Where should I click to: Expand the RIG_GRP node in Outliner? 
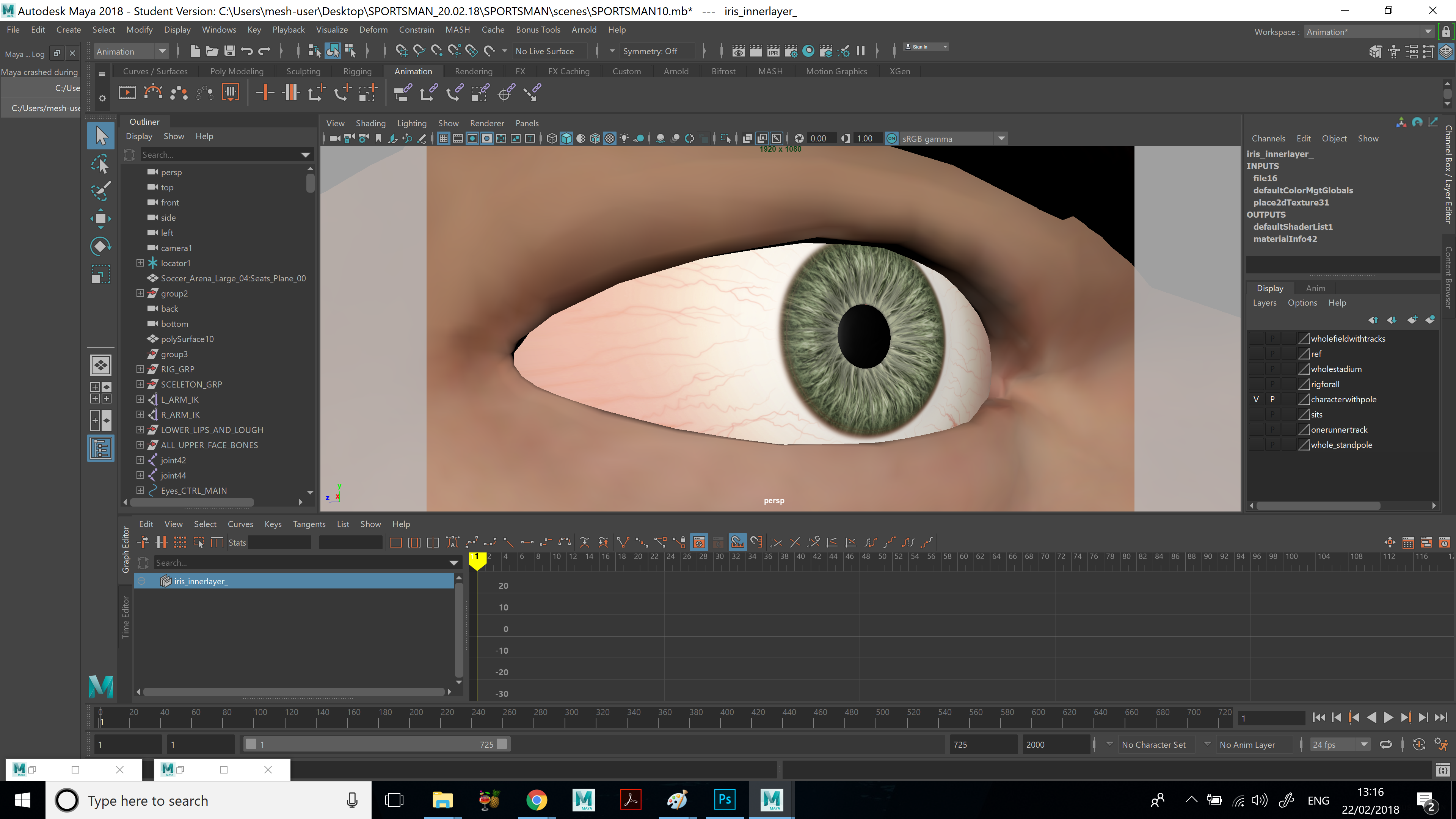pyautogui.click(x=140, y=369)
